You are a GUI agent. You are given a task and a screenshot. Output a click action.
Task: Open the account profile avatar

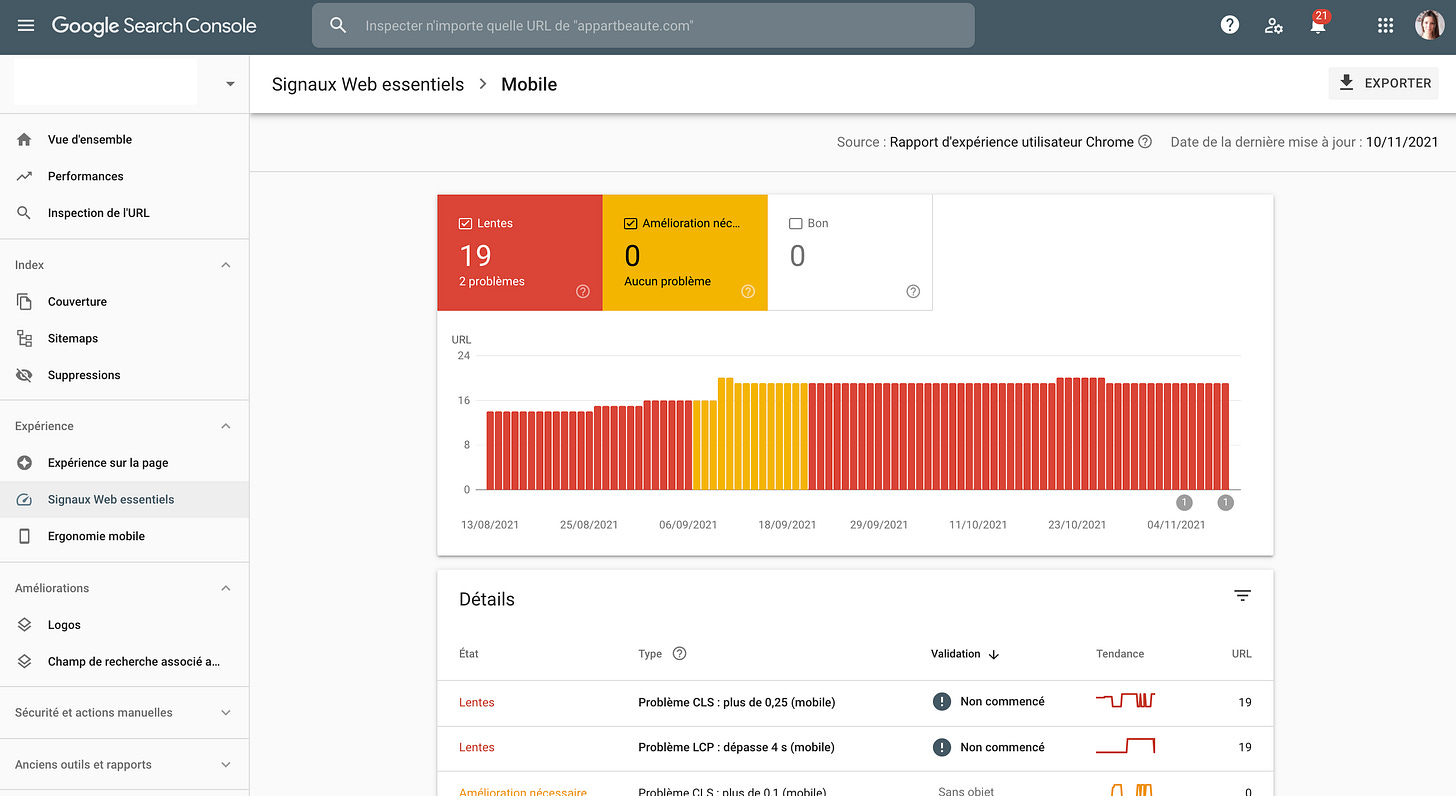[1429, 26]
